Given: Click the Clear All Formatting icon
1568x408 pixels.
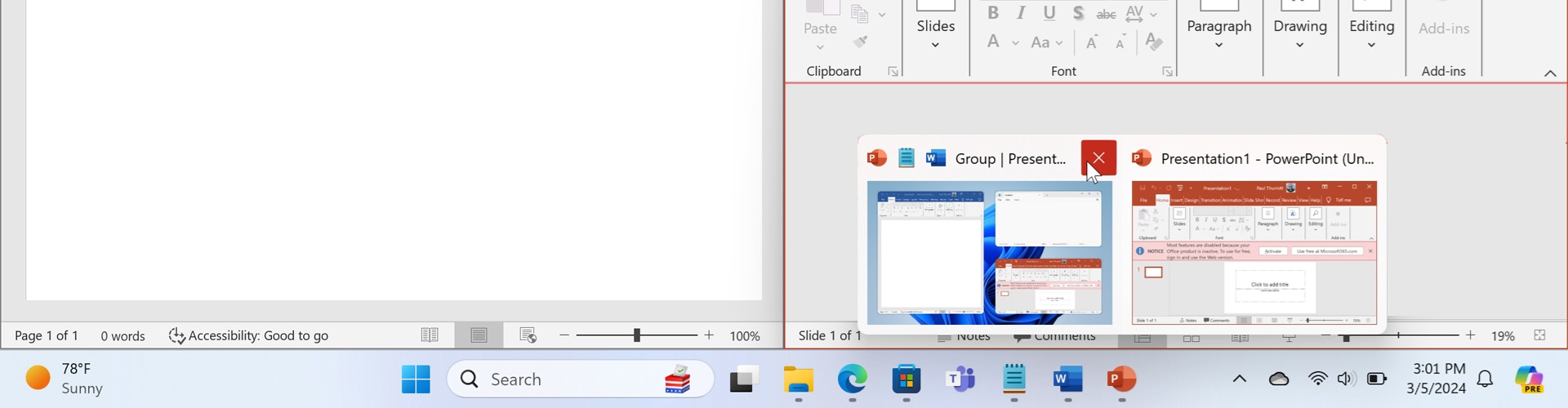Looking at the screenshot, I should pos(1153,42).
